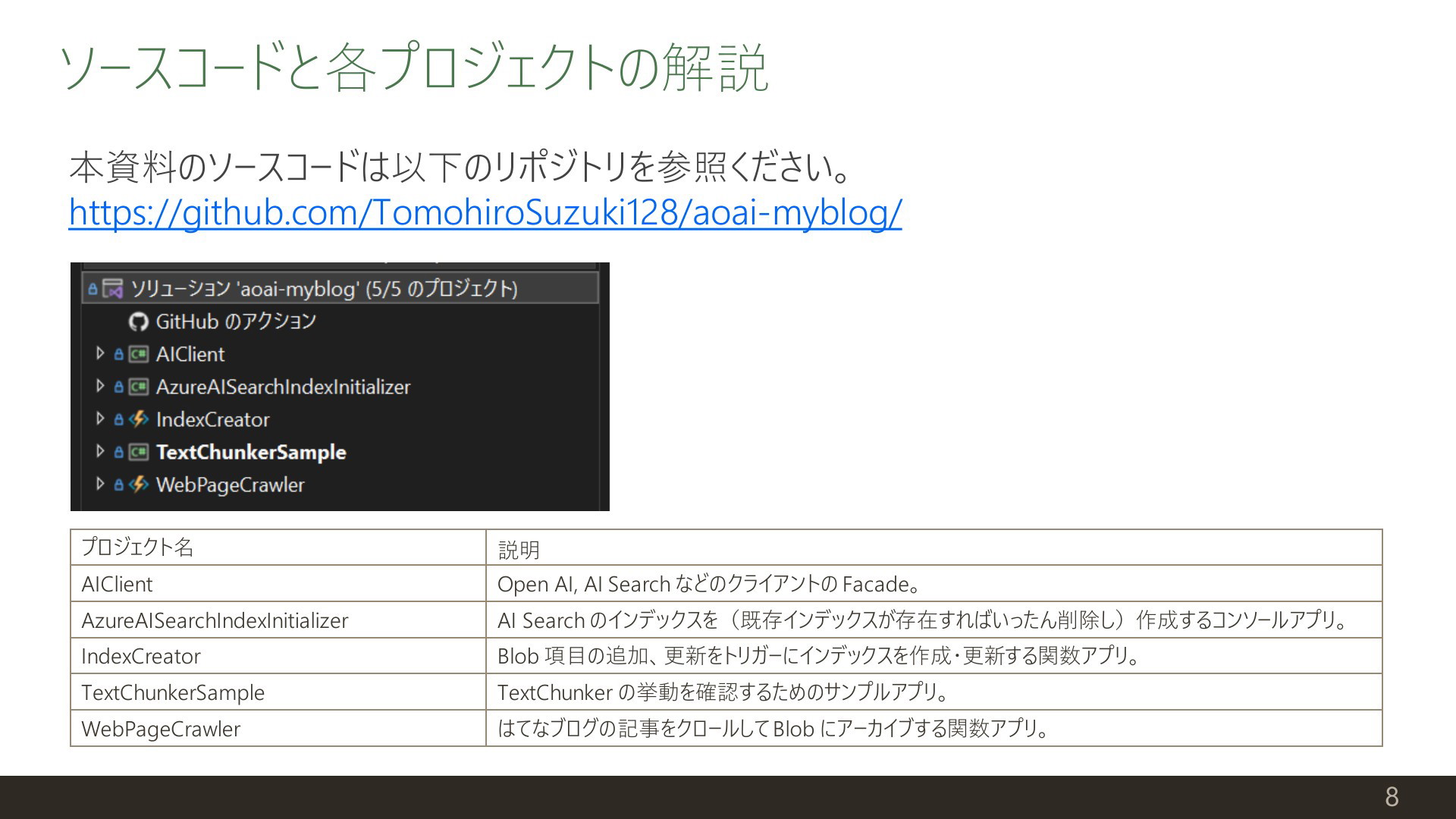Click the 'AI Search のインデックスを' description cell

click(x=934, y=620)
